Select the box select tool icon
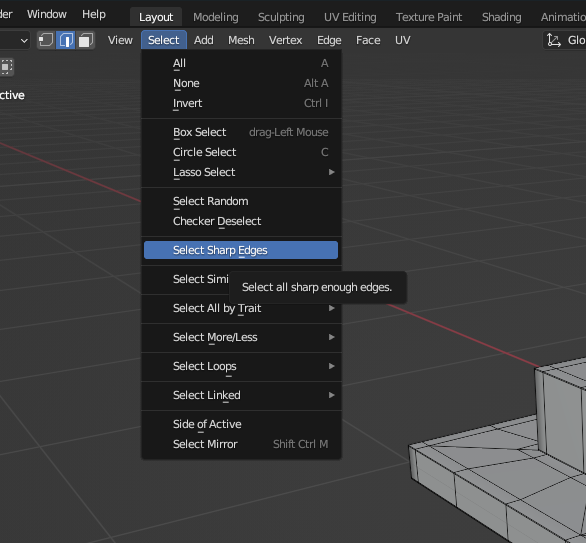 click(x=6, y=67)
